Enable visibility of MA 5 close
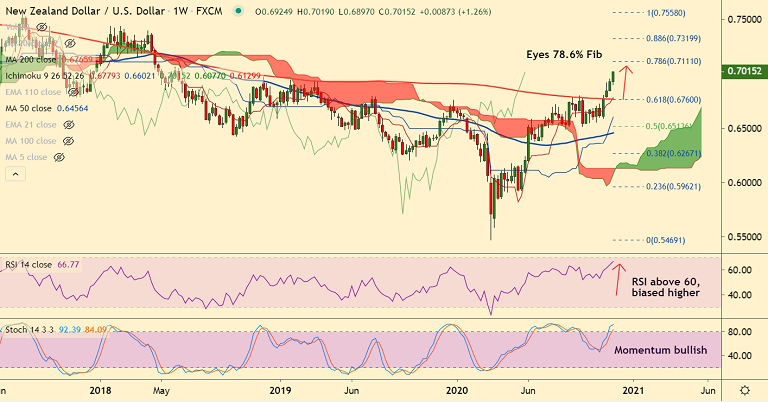This screenshot has width=768, height=402. coord(59,157)
